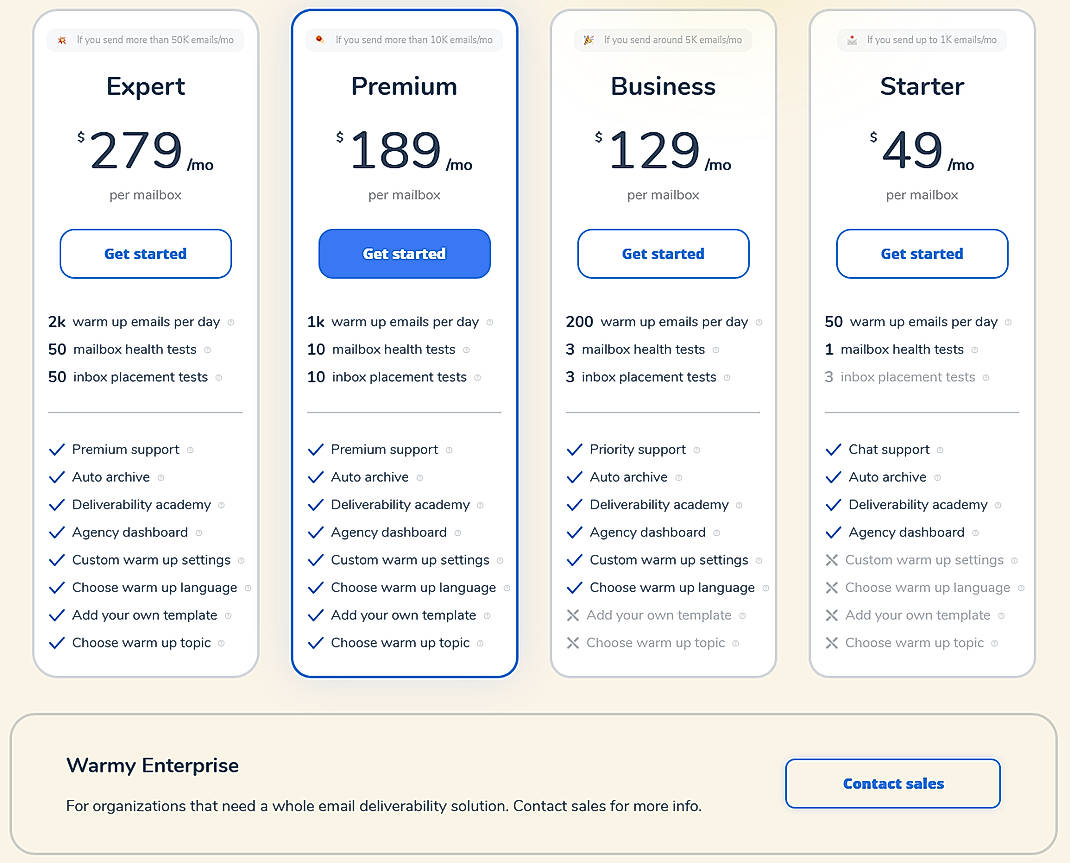
Task: Click Get started on the Expert plan
Action: point(145,254)
